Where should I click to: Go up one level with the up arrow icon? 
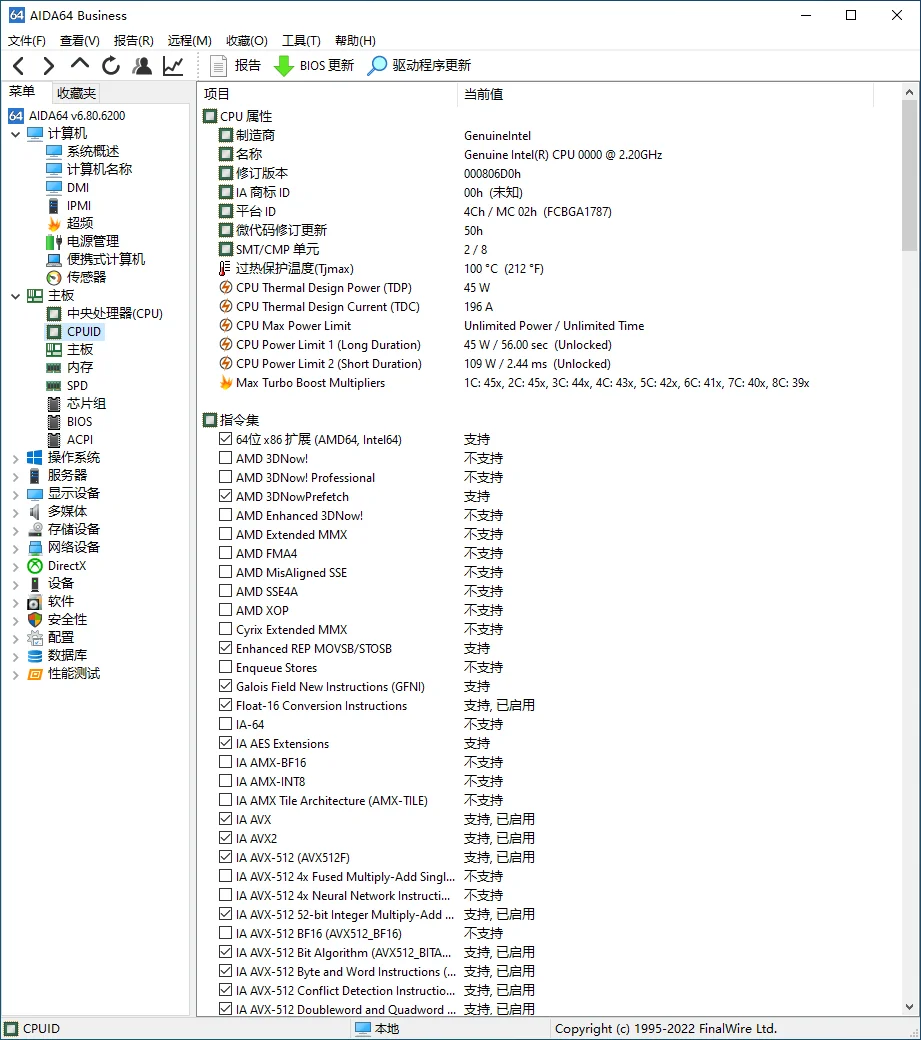[80, 64]
